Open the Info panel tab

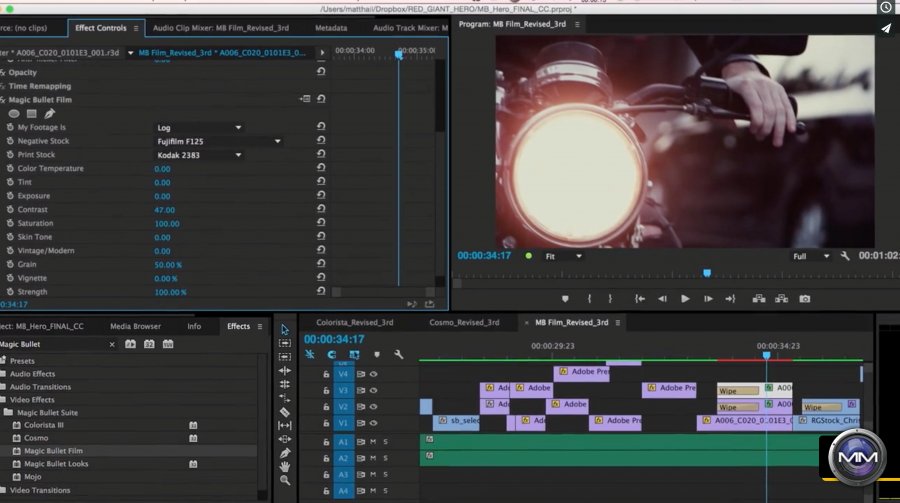194,326
